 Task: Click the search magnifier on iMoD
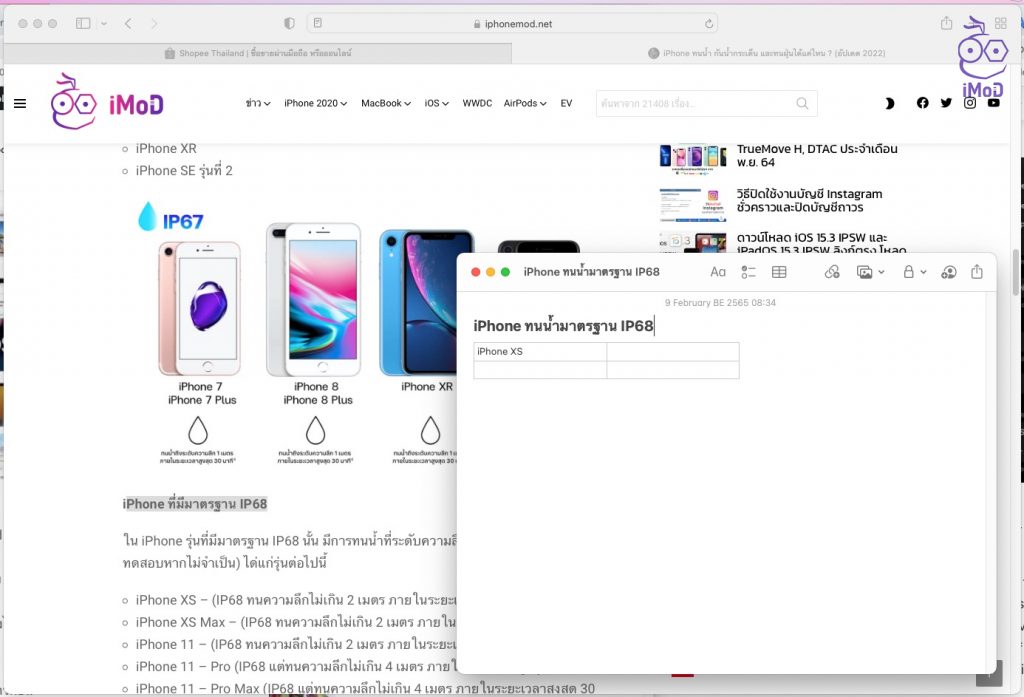(802, 103)
